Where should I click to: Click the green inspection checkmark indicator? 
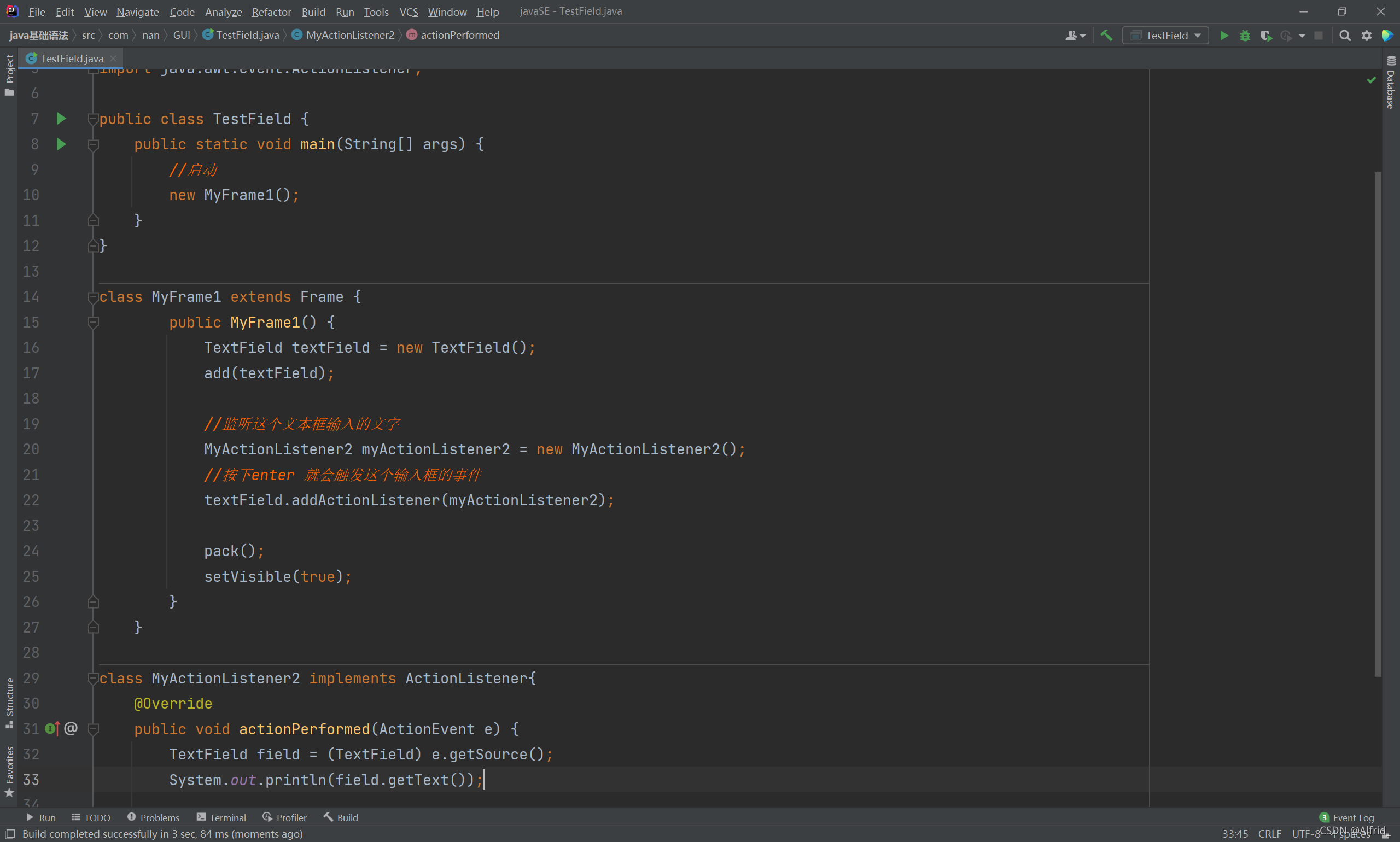tap(1372, 80)
